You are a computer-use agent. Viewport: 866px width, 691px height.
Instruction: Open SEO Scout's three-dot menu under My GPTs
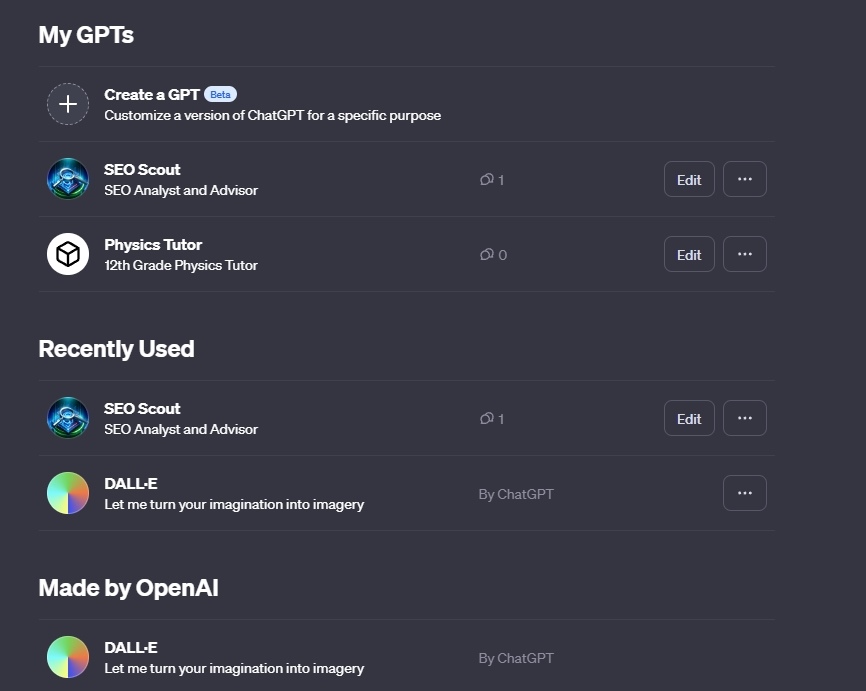click(744, 178)
